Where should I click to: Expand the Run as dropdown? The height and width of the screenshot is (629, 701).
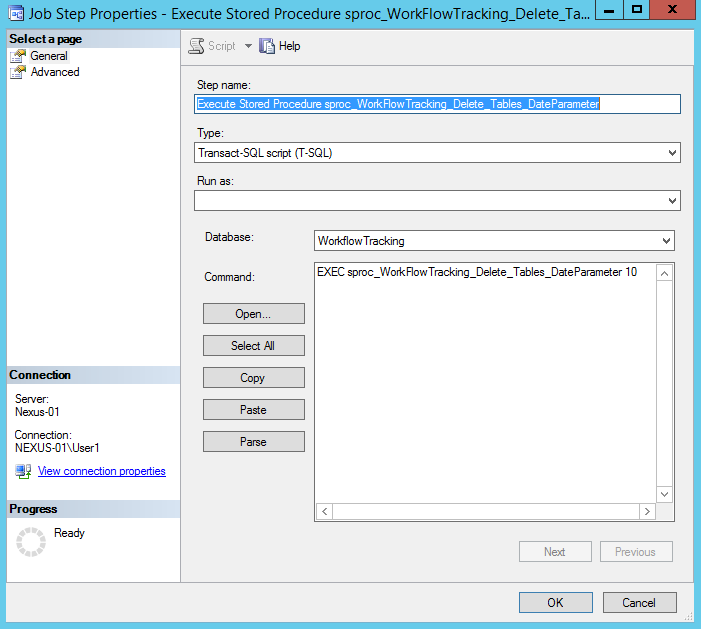671,201
